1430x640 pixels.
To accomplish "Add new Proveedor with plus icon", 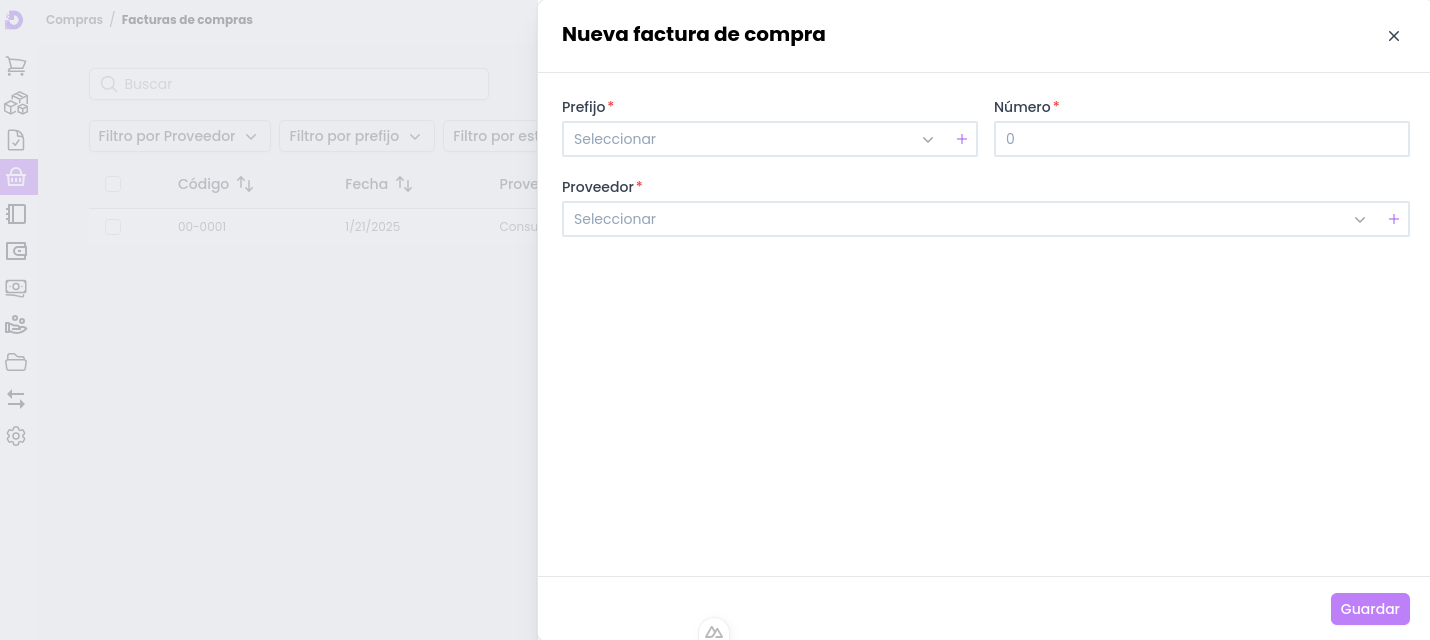I will tap(1394, 219).
